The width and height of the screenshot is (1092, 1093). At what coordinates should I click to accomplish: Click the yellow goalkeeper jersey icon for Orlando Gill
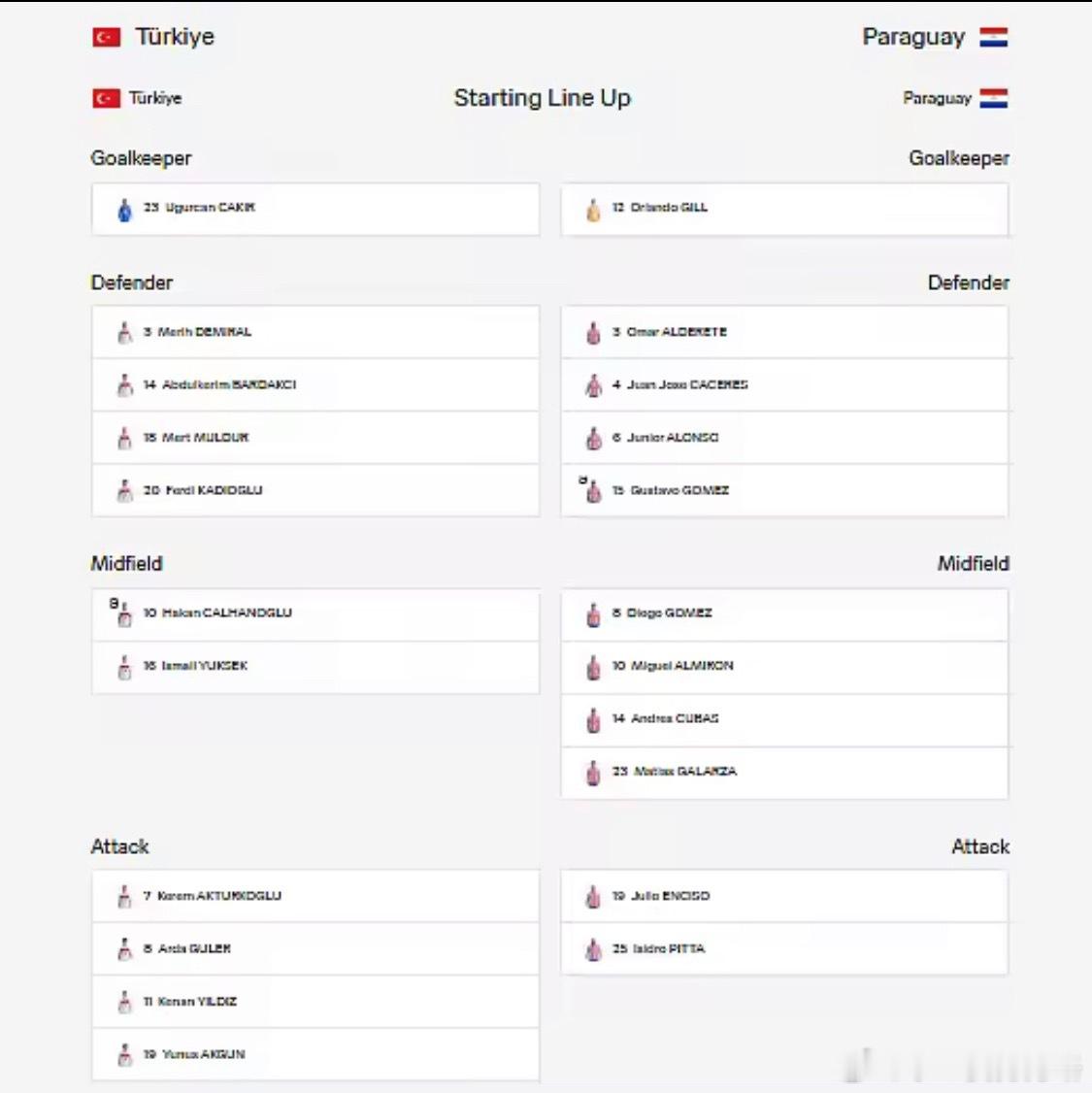coord(593,210)
